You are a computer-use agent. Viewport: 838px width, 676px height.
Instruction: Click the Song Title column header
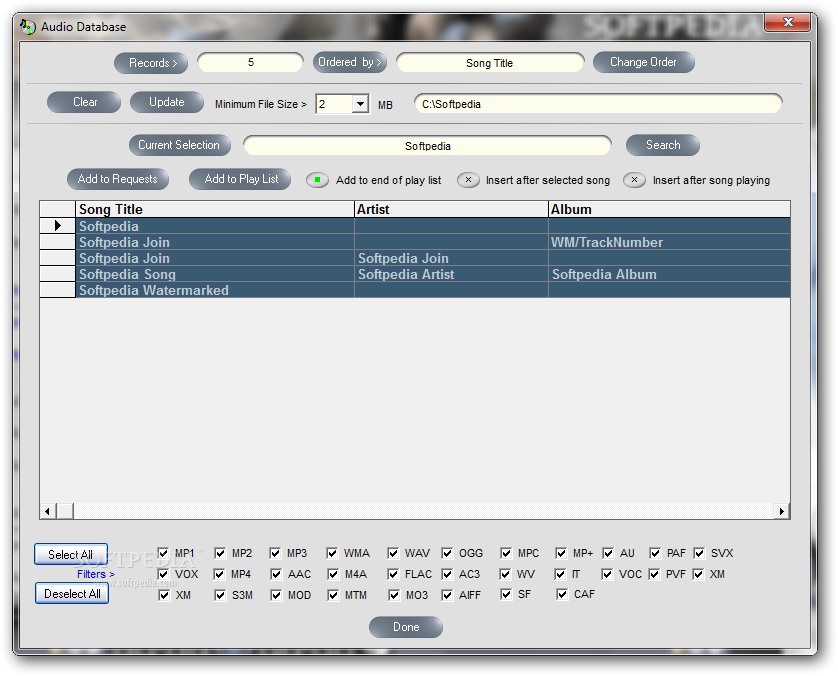[x=215, y=209]
